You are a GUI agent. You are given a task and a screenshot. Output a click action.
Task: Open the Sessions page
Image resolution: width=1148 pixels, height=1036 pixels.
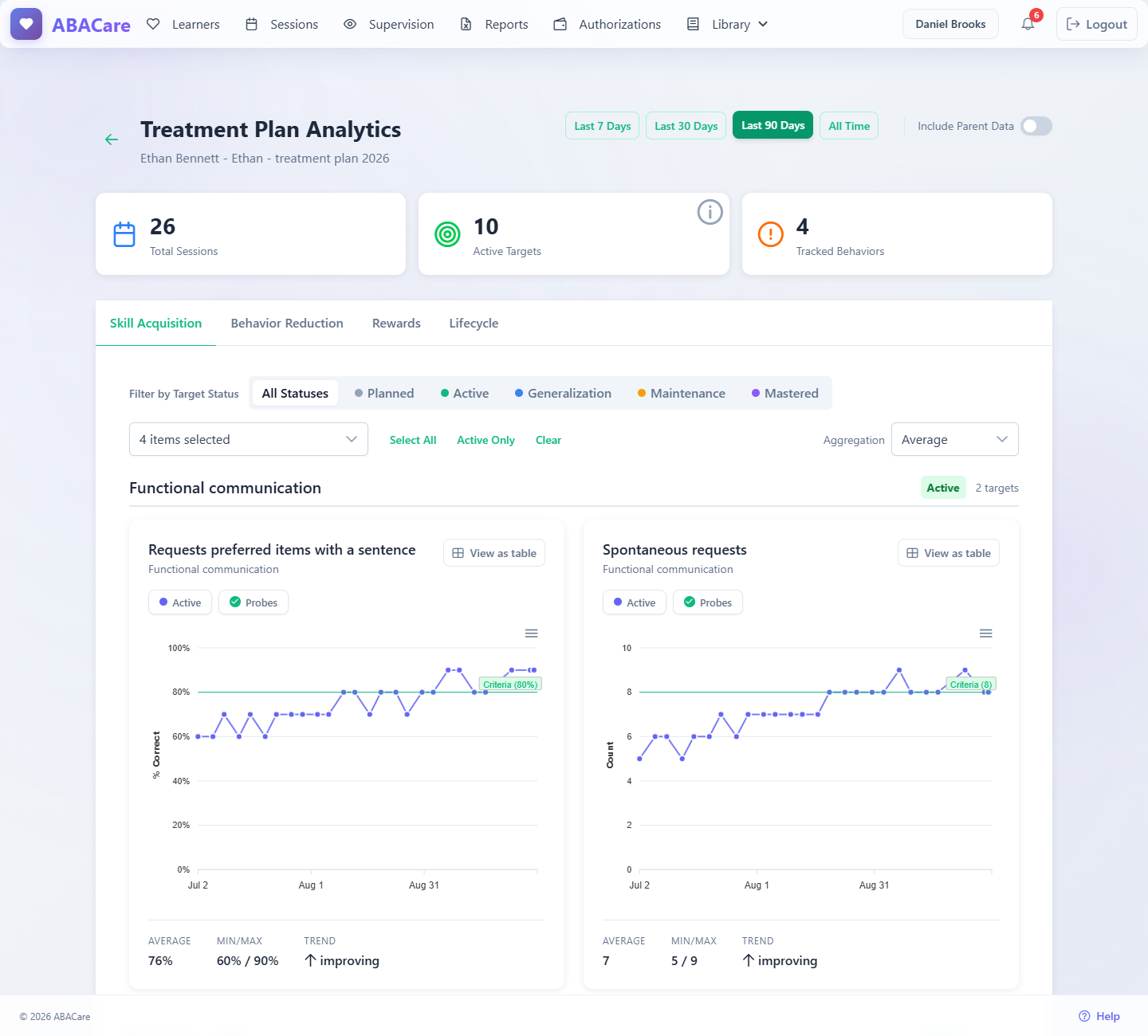[x=281, y=24]
